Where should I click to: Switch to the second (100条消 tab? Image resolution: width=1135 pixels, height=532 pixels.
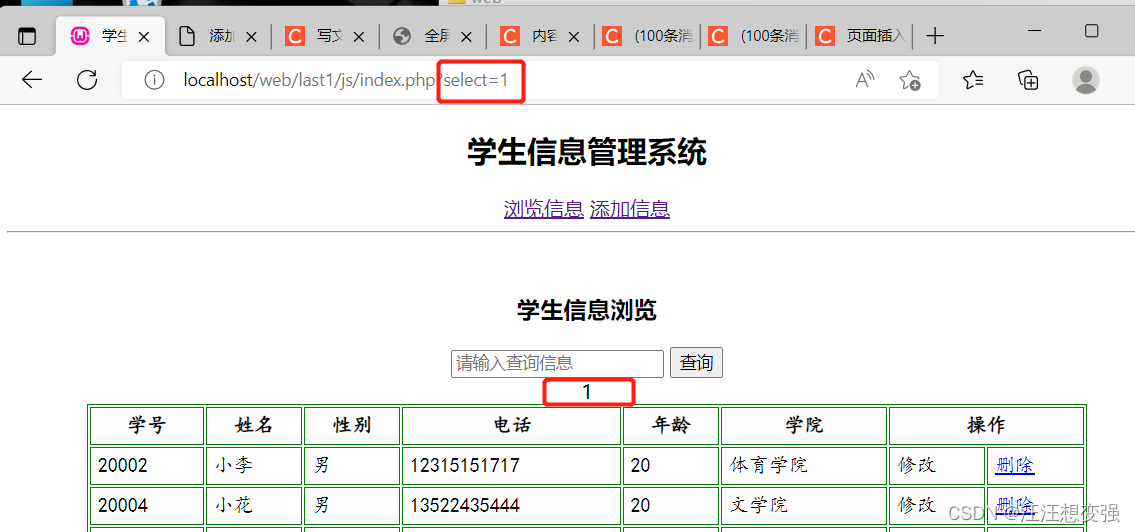click(x=755, y=36)
